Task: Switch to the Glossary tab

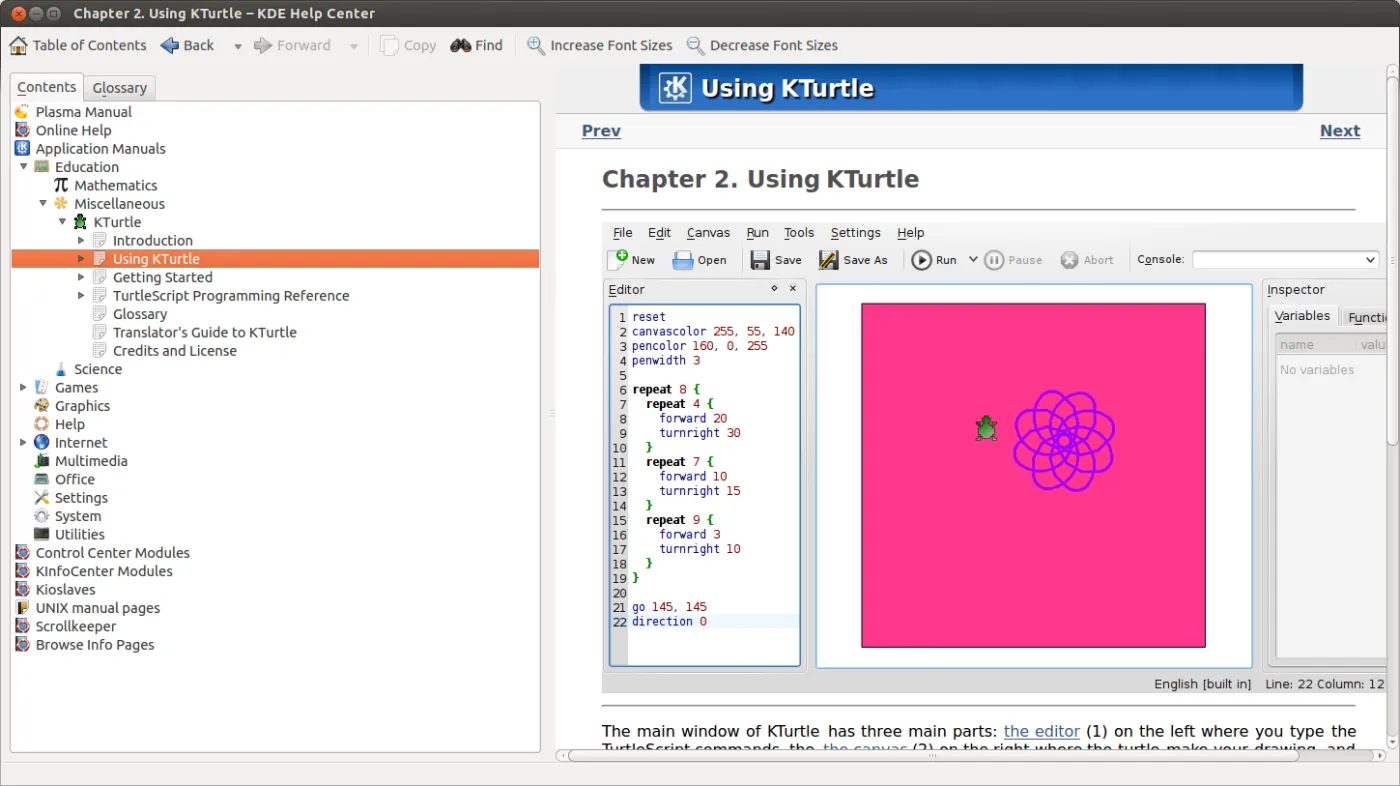Action: coord(119,88)
